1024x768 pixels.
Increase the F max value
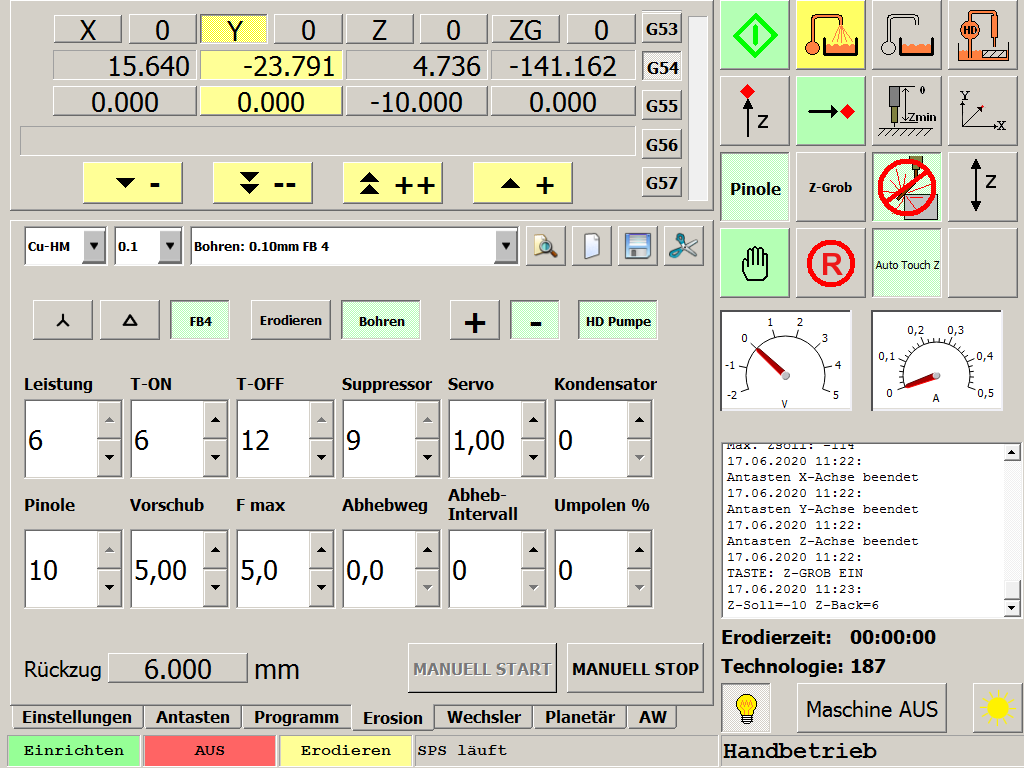click(321, 550)
